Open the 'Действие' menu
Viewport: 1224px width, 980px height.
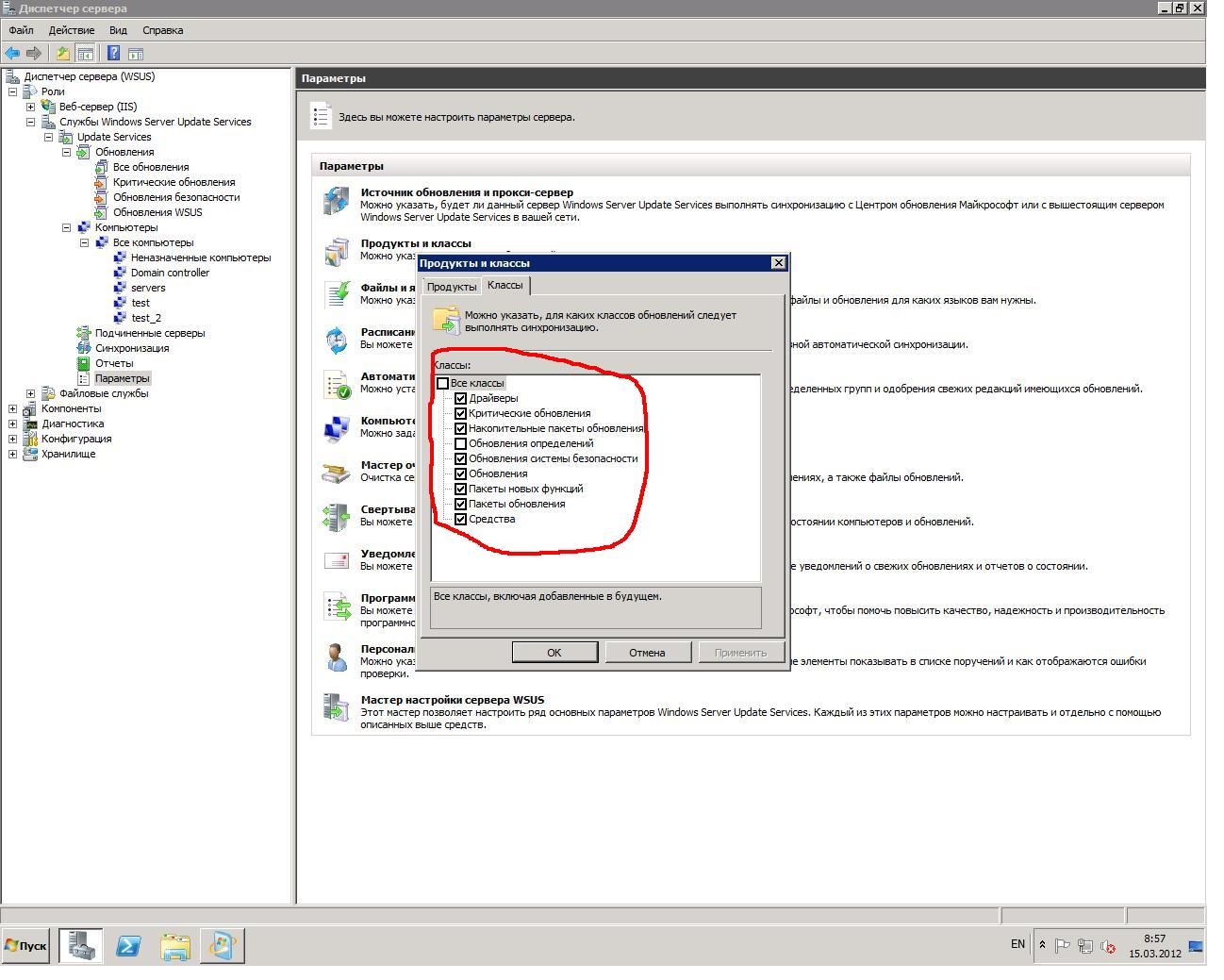pyautogui.click(x=72, y=30)
